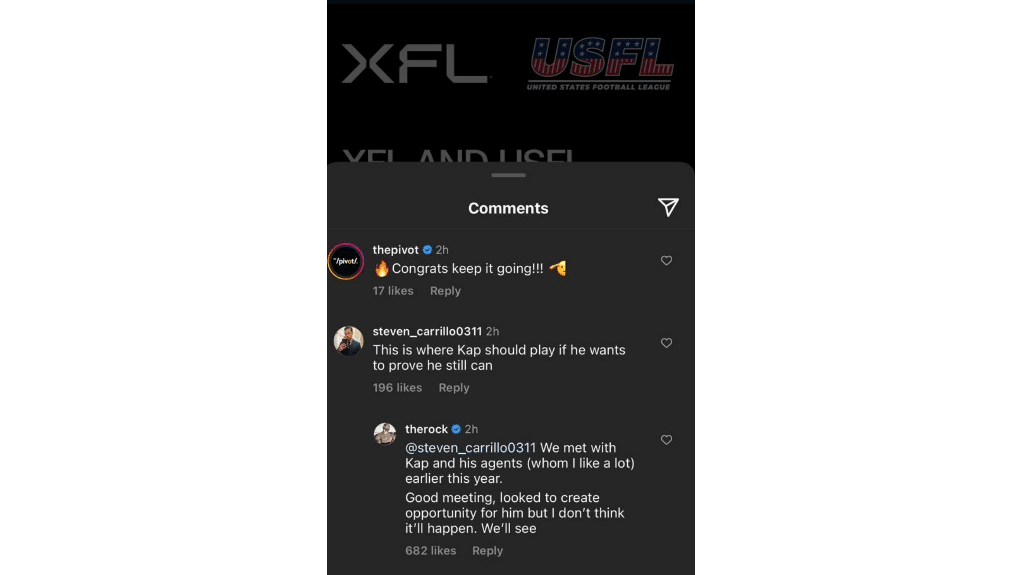Like steven_carrillo0311's comment heart
The width and height of the screenshot is (1024, 575).
click(666, 342)
